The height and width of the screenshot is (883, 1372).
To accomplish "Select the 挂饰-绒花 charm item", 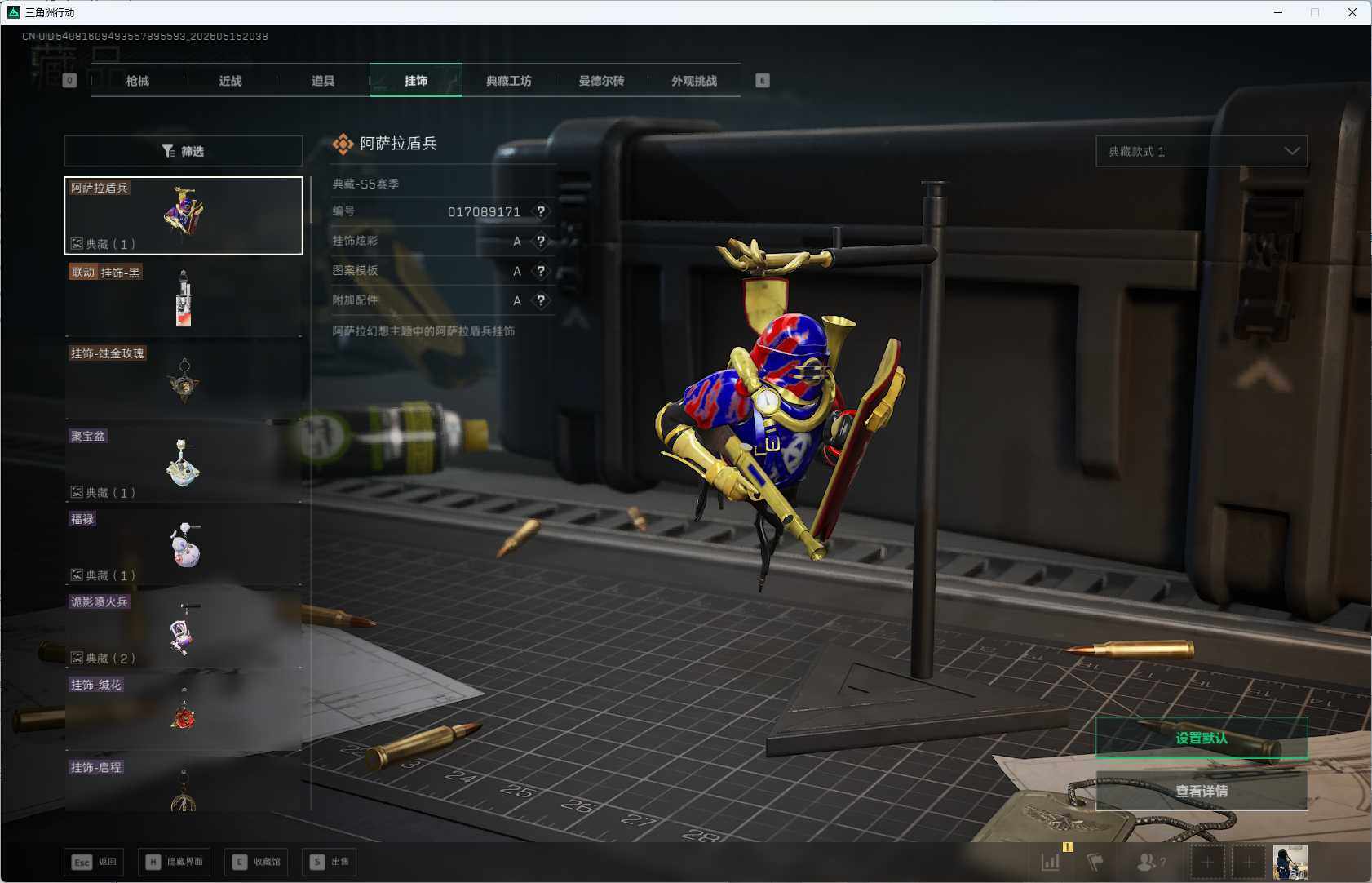I will 184,712.
